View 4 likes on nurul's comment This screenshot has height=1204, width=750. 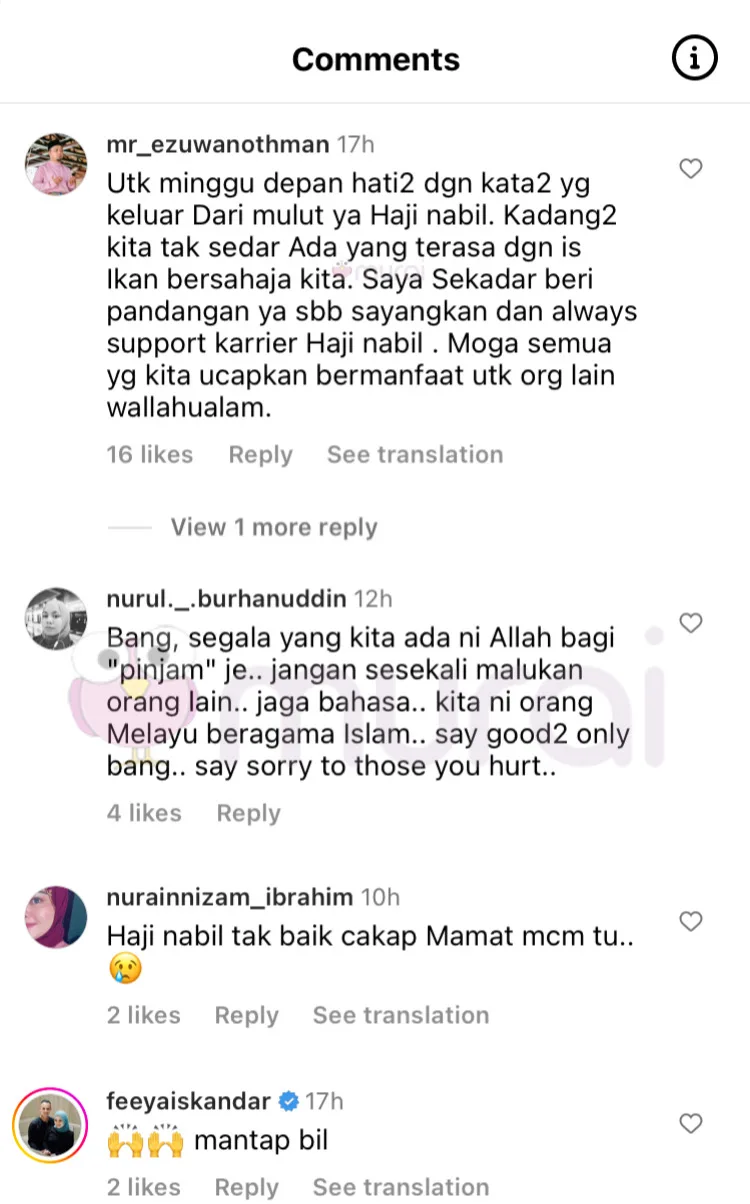(144, 813)
